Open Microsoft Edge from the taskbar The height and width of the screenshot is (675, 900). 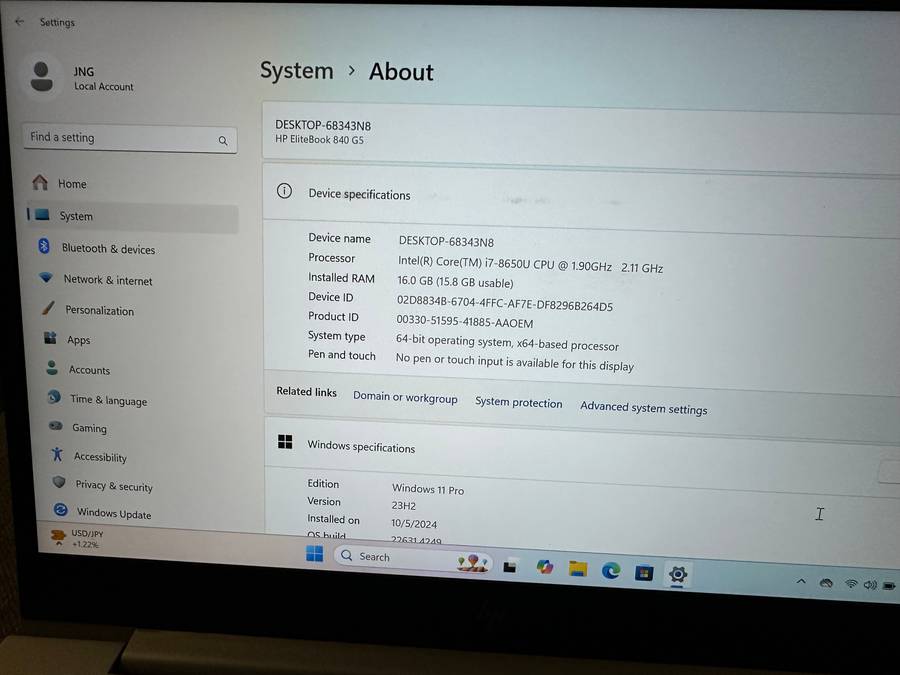[x=611, y=567]
